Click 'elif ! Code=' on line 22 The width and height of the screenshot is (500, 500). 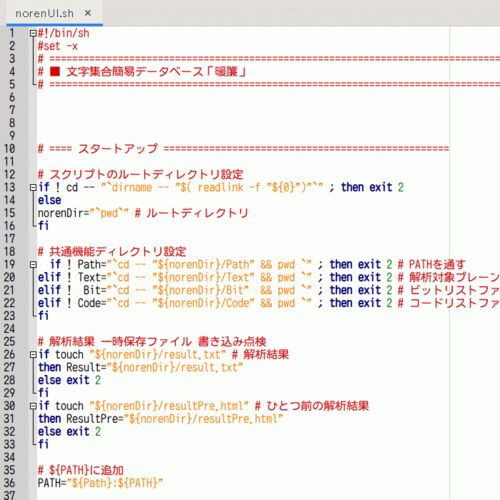(x=72, y=303)
